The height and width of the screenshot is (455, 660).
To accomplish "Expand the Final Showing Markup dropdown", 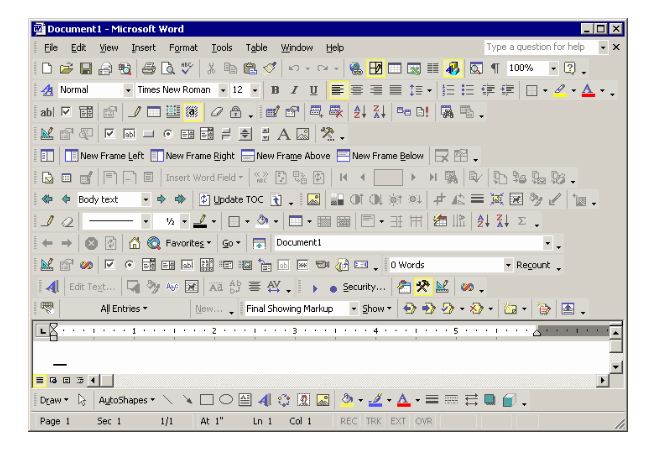I will (352, 309).
